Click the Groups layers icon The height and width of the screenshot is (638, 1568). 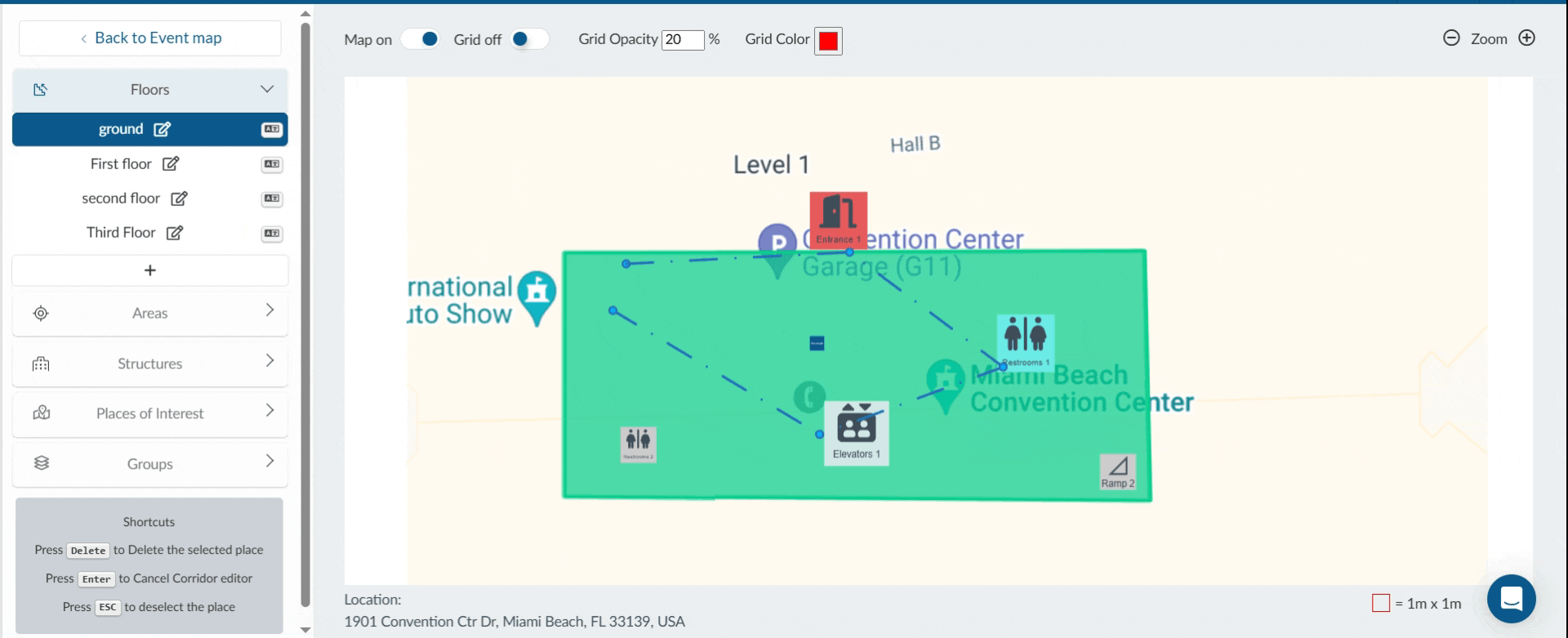[x=41, y=463]
